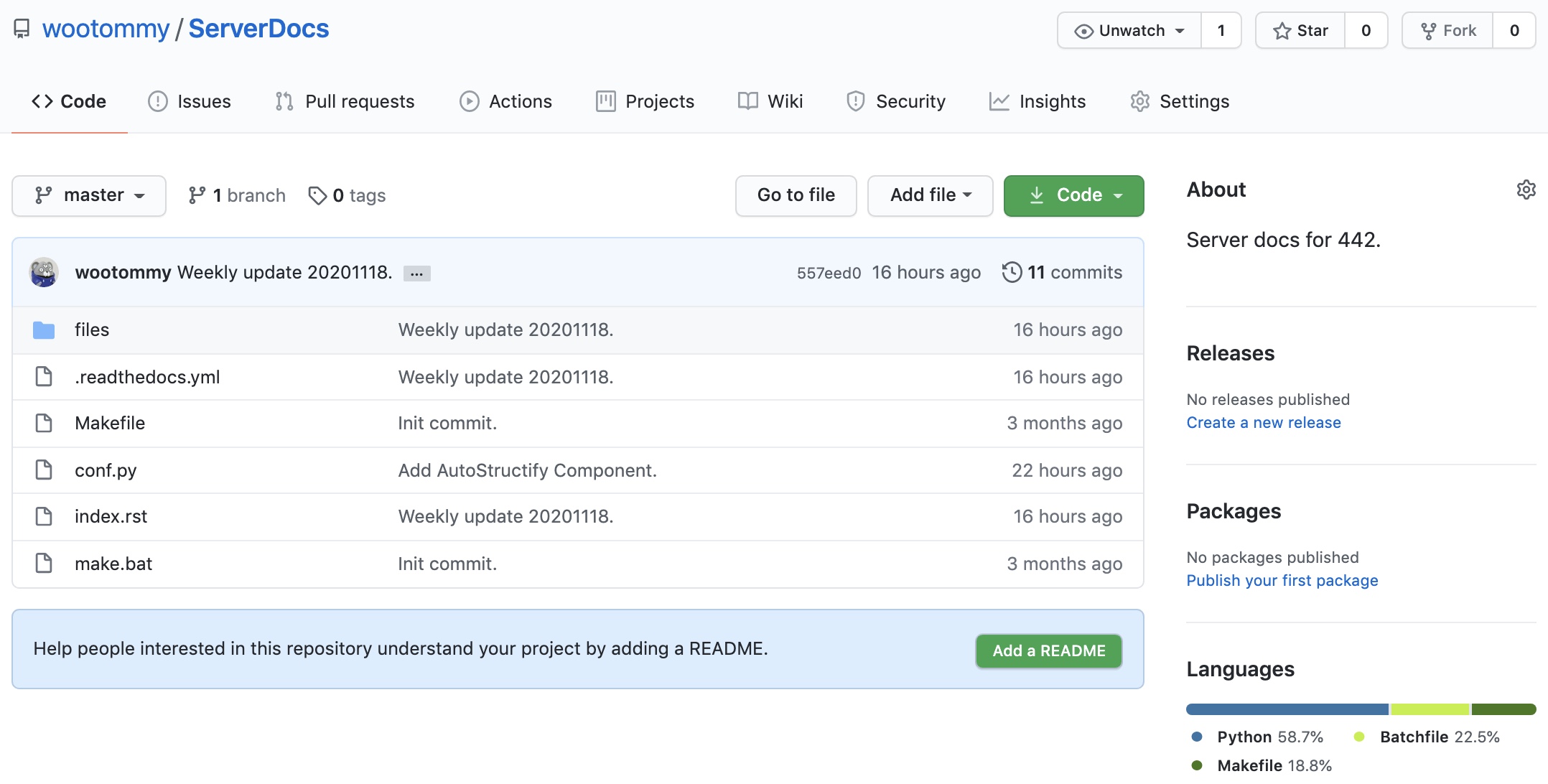Open the index.rst file
Viewport: 1548px width, 784px height.
click(x=111, y=516)
